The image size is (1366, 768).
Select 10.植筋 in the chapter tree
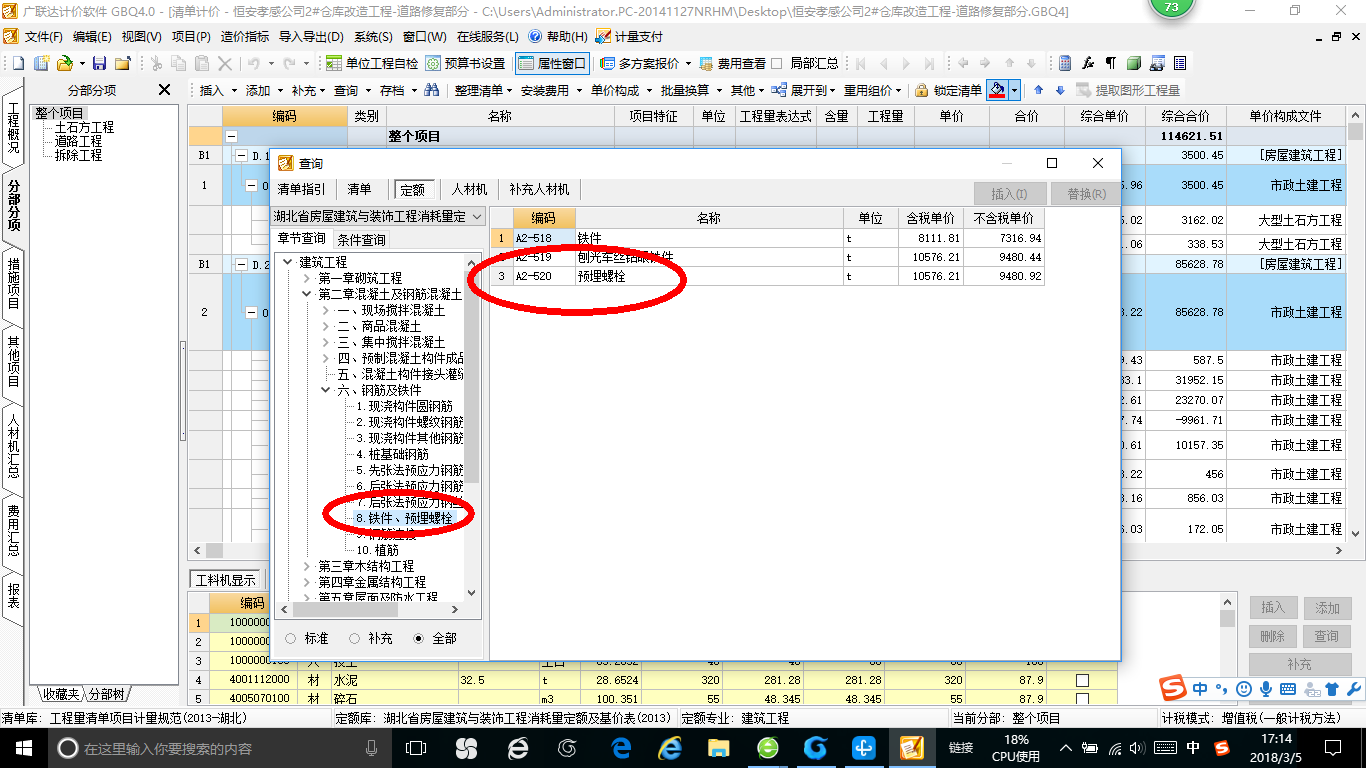click(x=377, y=550)
